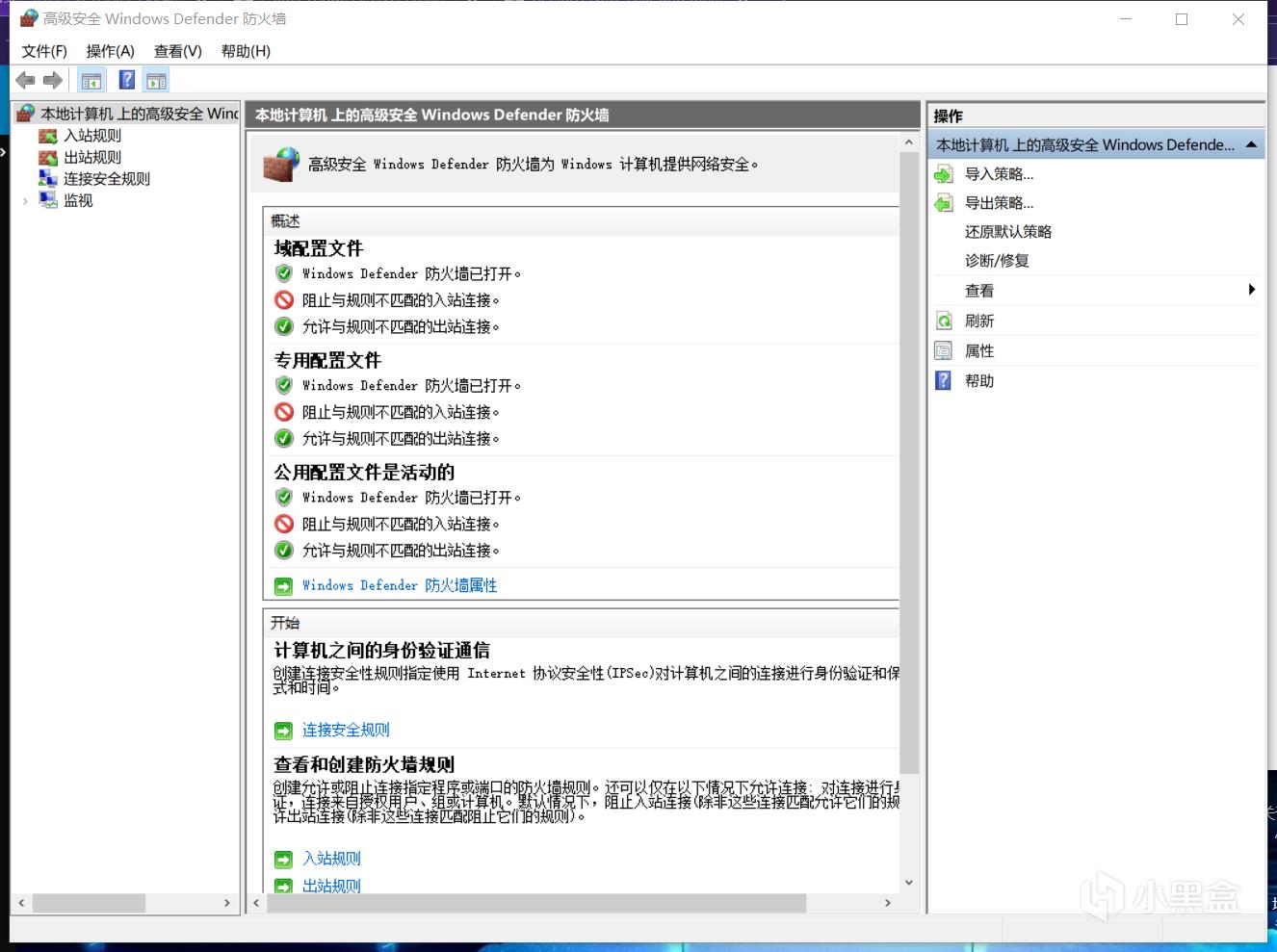Select 出站规则 in the left tree
The height and width of the screenshot is (952, 1277).
tap(92, 157)
